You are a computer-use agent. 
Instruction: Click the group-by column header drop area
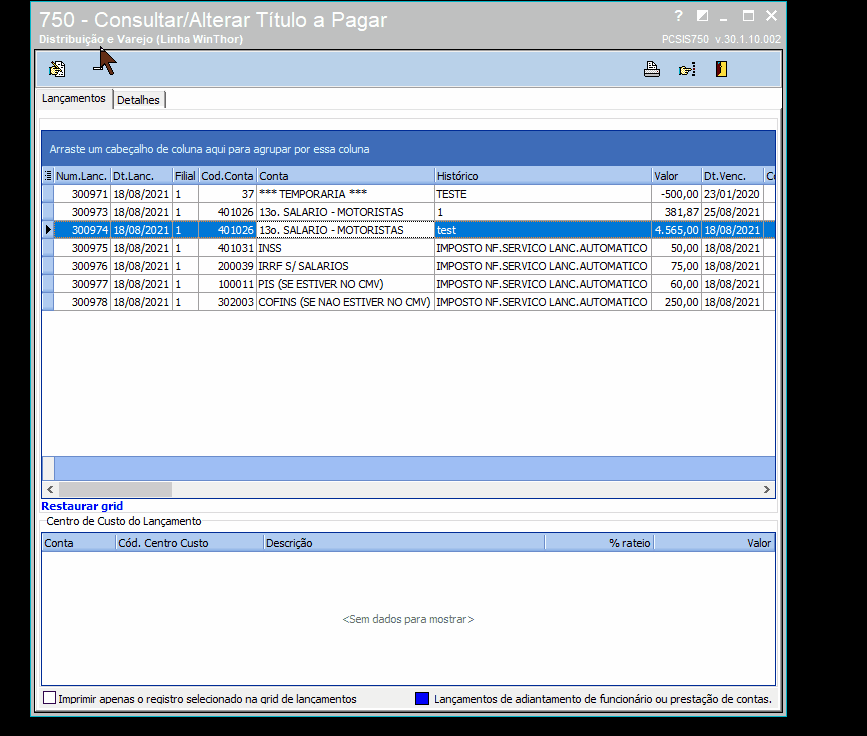(408, 149)
